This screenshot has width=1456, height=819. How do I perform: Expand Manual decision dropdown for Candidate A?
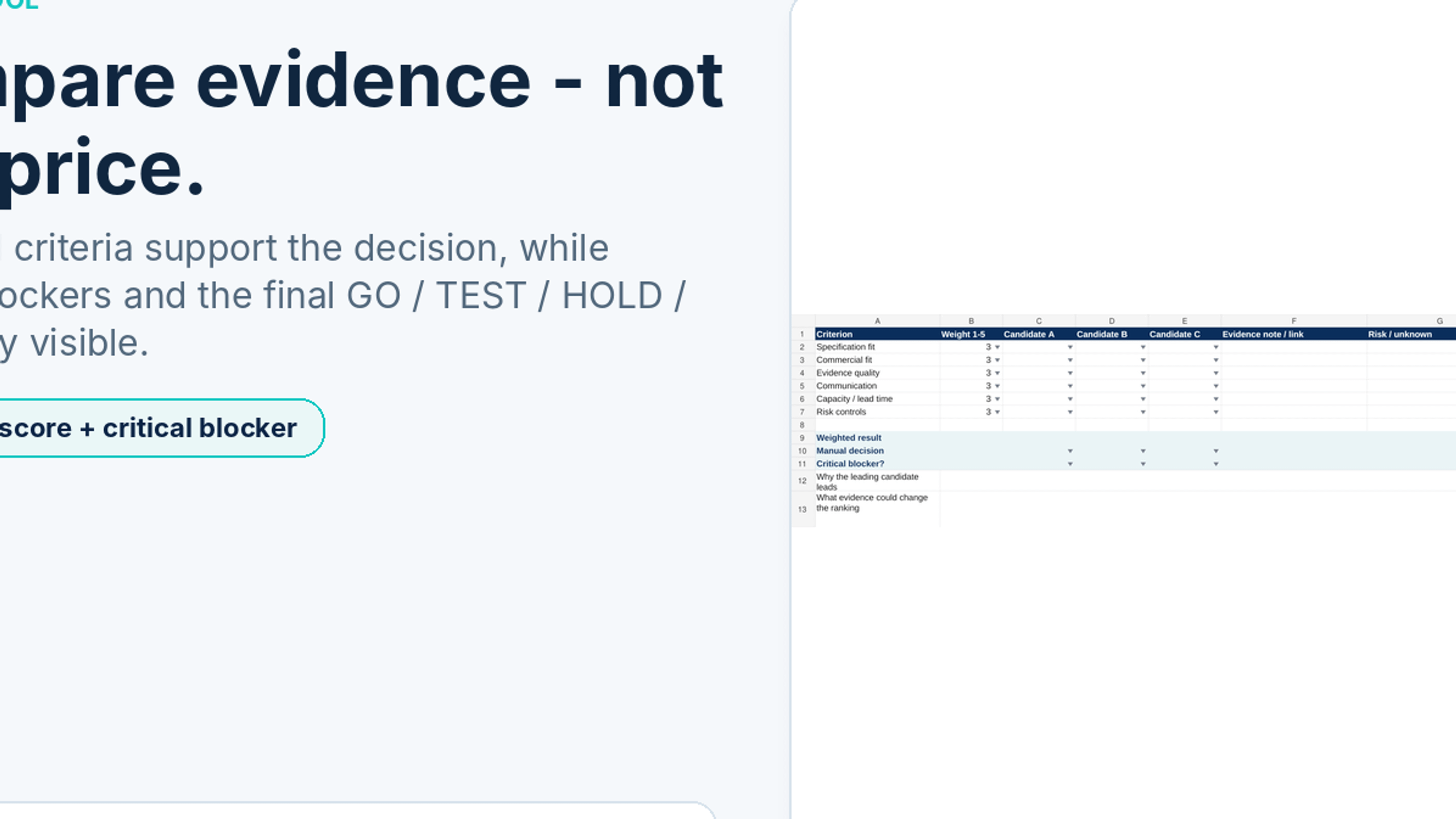pyautogui.click(x=1070, y=451)
